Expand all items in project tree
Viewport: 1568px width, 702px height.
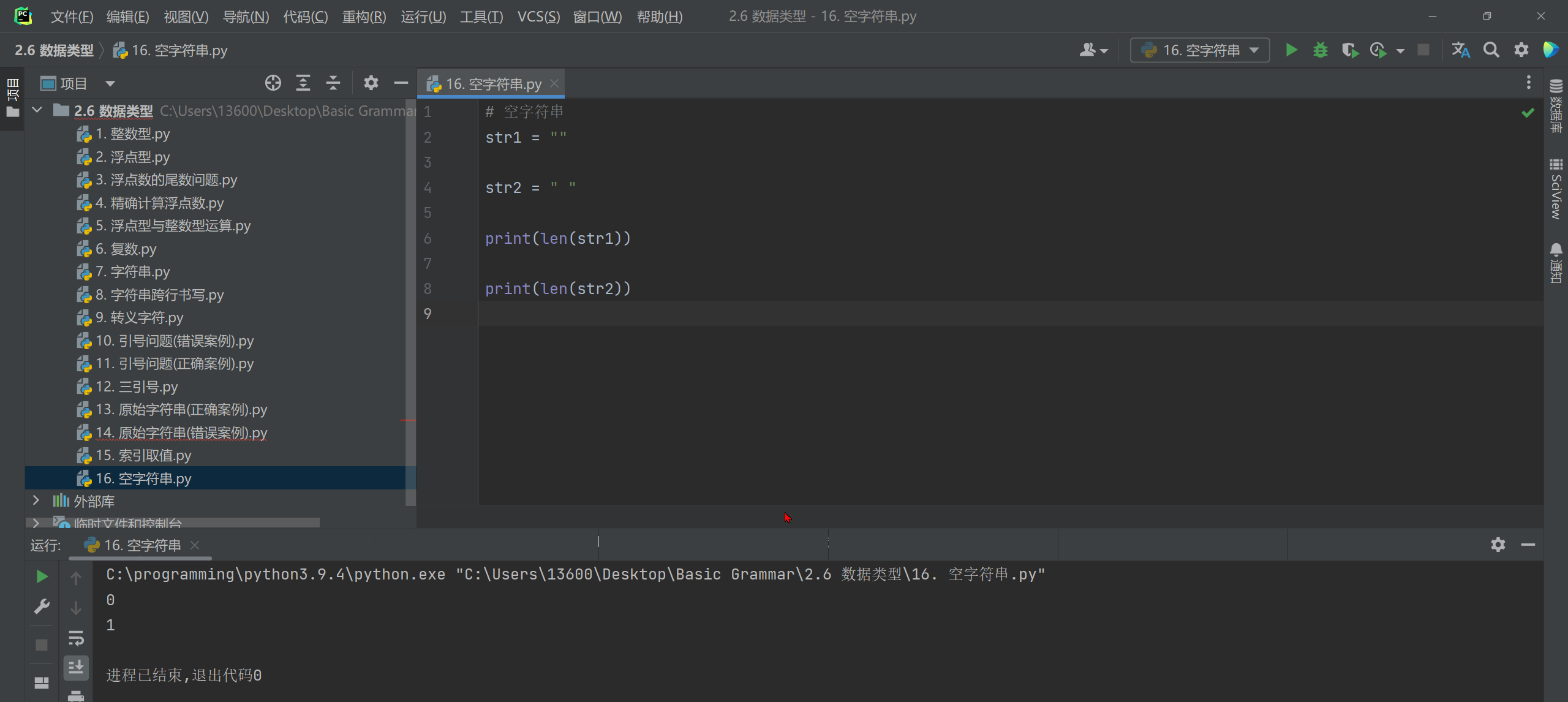(303, 83)
